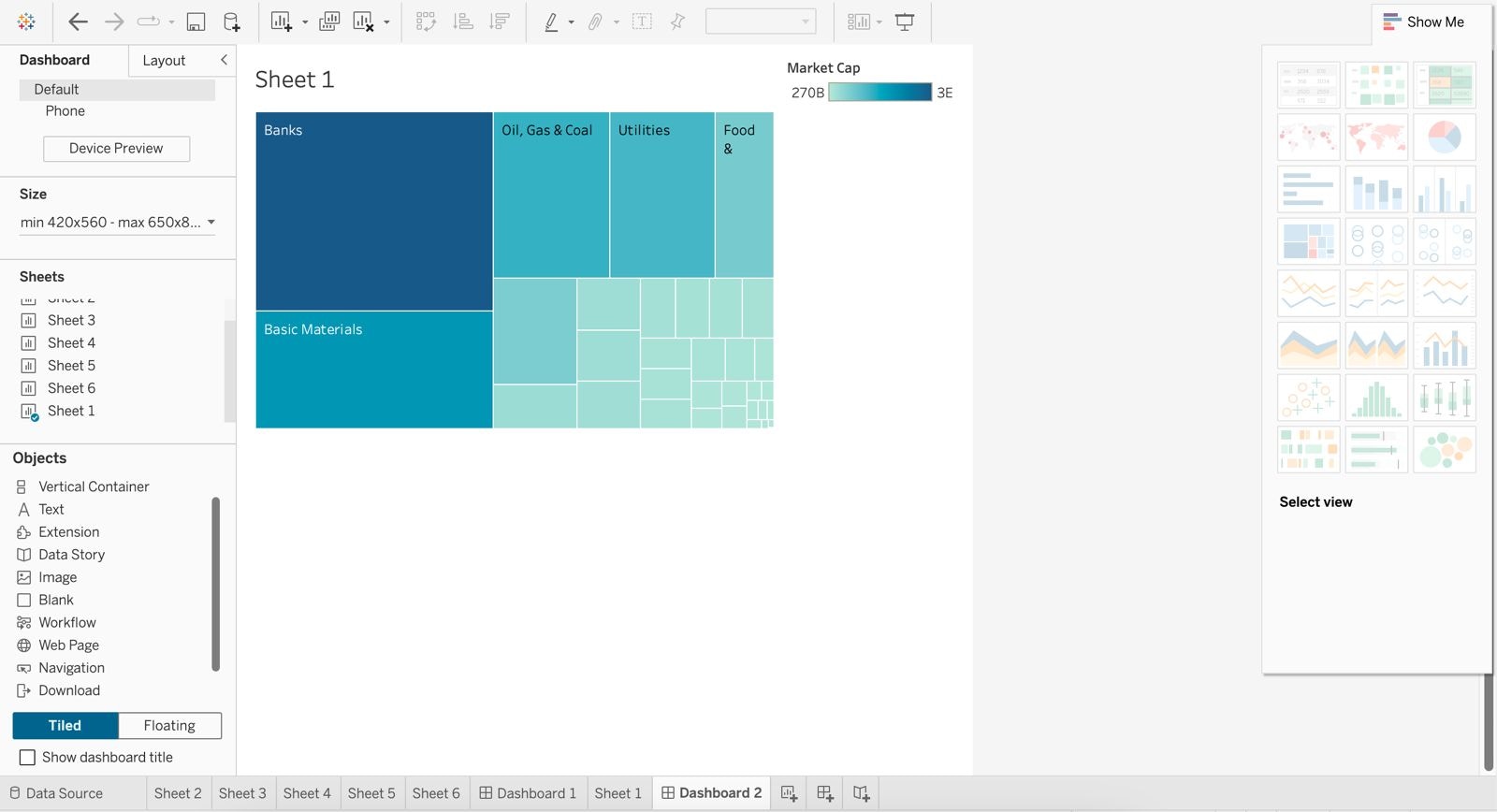
Task: Open presentation mode icon
Action: pos(905,22)
